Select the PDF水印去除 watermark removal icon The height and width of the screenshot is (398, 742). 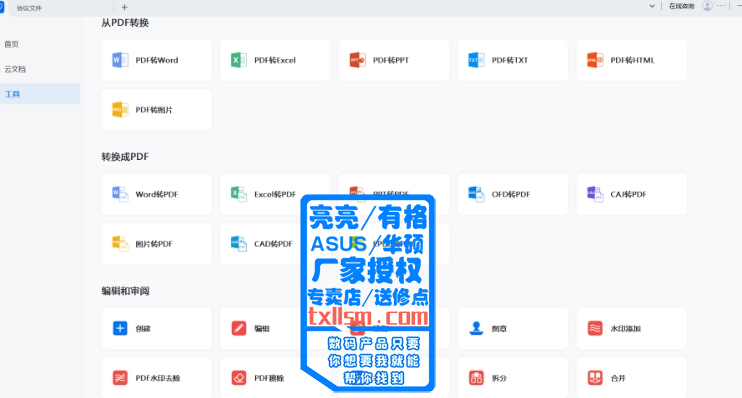click(120, 378)
